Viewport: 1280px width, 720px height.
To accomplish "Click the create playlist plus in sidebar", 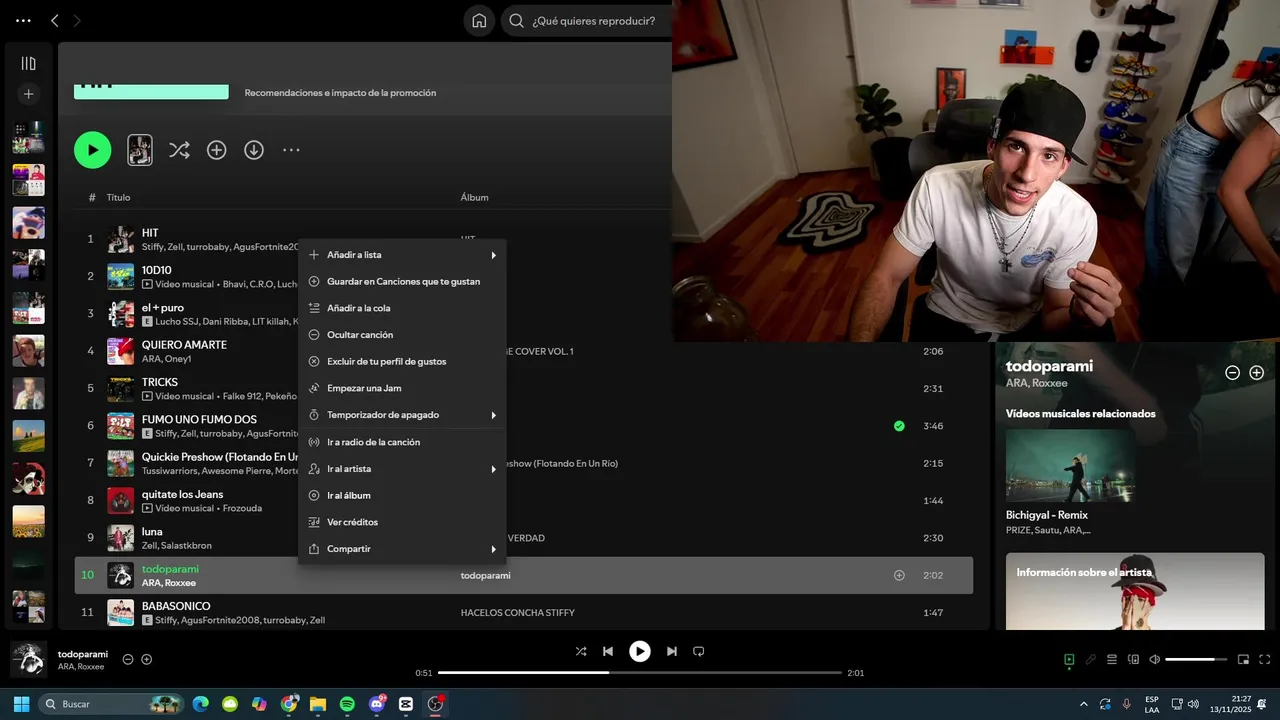I will click(28, 94).
